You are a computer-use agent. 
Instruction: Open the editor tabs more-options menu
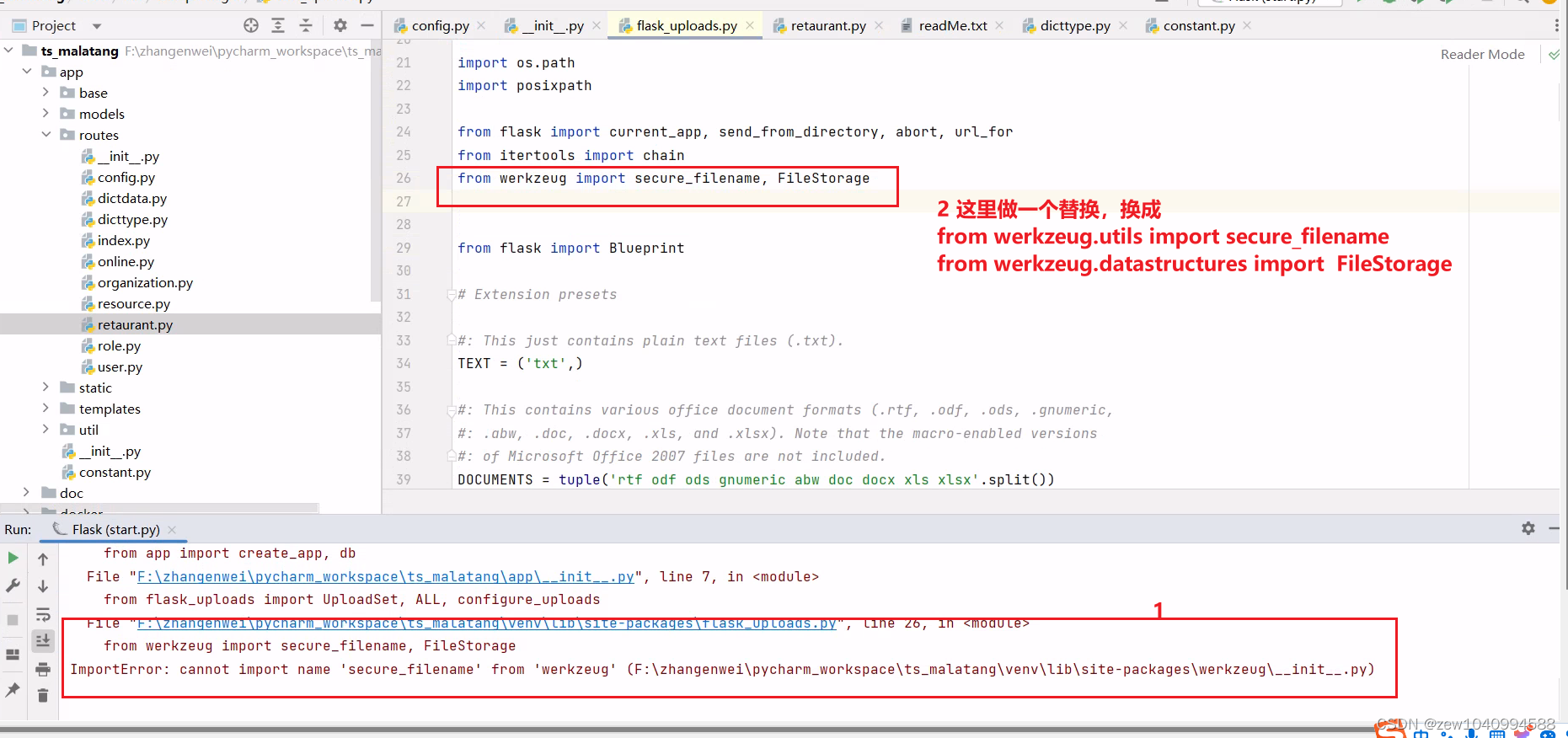[x=1556, y=26]
